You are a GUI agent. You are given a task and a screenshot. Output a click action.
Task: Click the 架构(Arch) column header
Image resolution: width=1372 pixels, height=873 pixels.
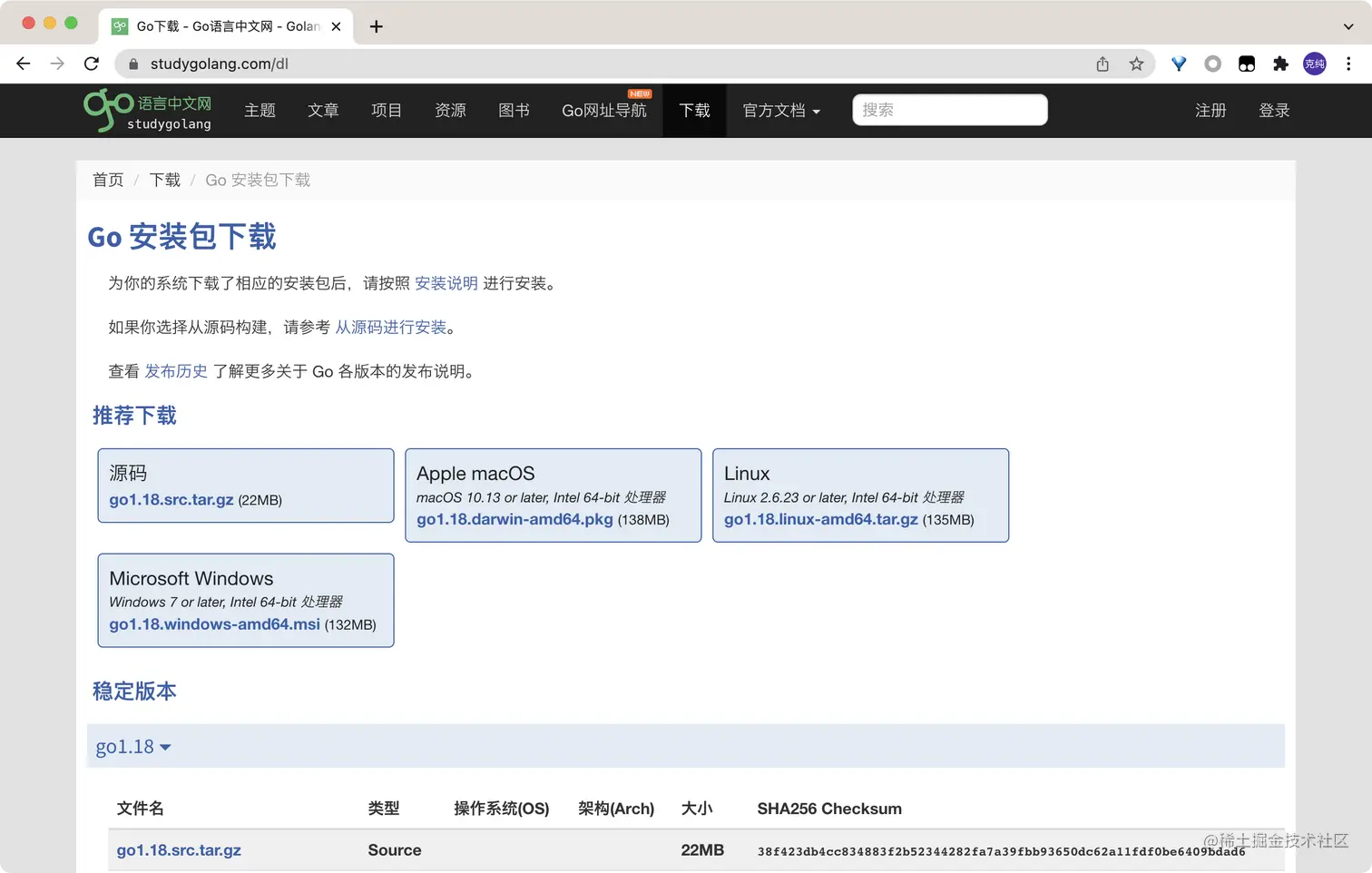coord(616,809)
